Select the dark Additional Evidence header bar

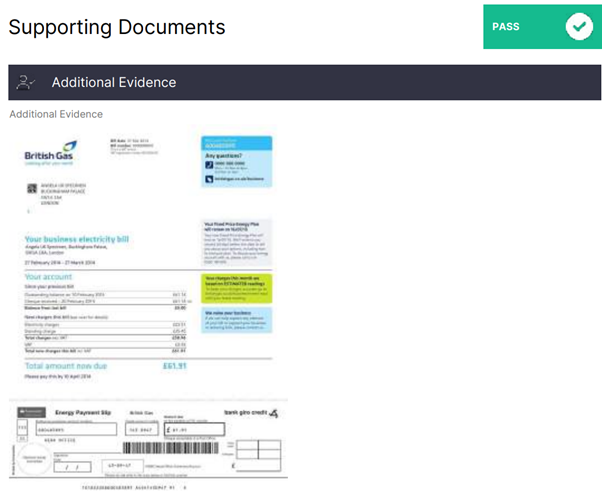click(304, 83)
